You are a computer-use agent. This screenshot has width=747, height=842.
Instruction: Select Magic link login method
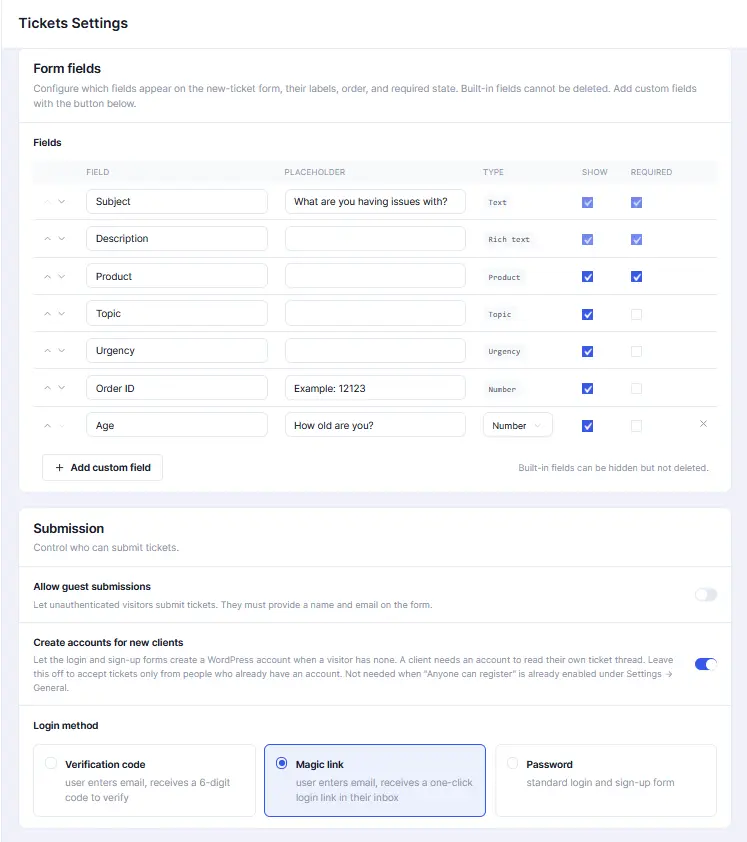(375, 780)
